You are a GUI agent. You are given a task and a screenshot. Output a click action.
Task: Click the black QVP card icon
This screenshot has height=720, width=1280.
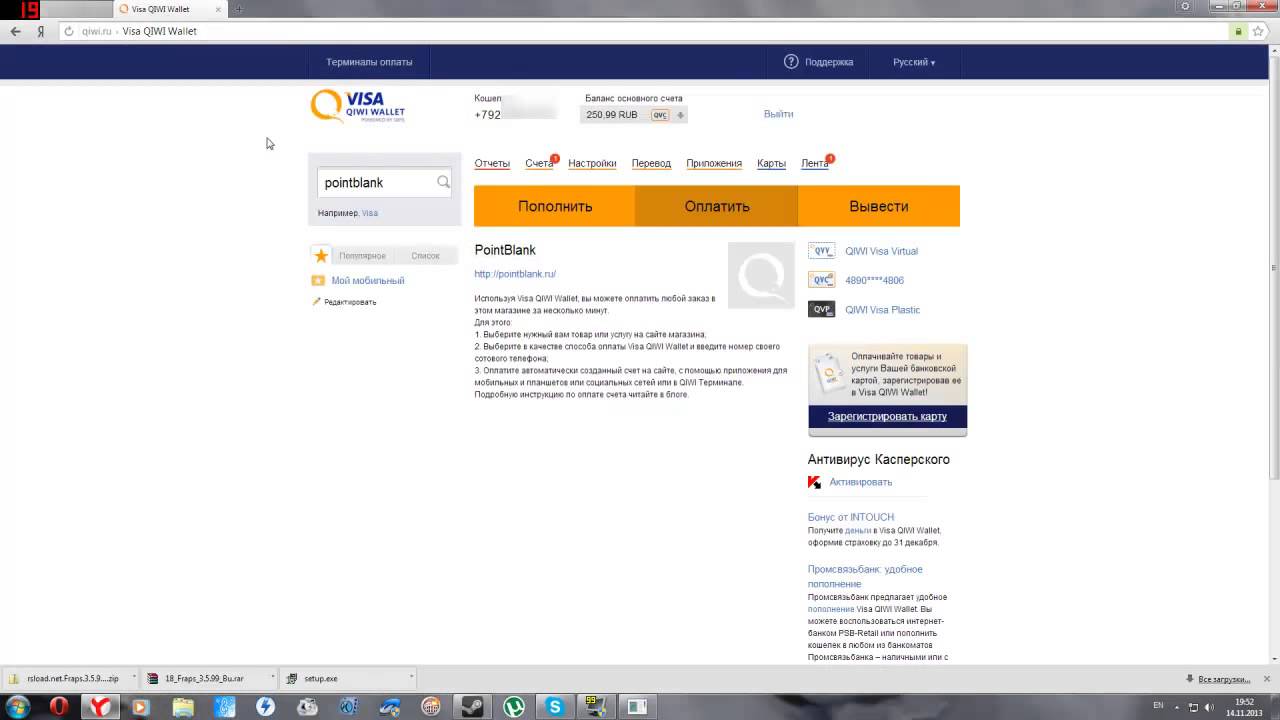pos(821,309)
